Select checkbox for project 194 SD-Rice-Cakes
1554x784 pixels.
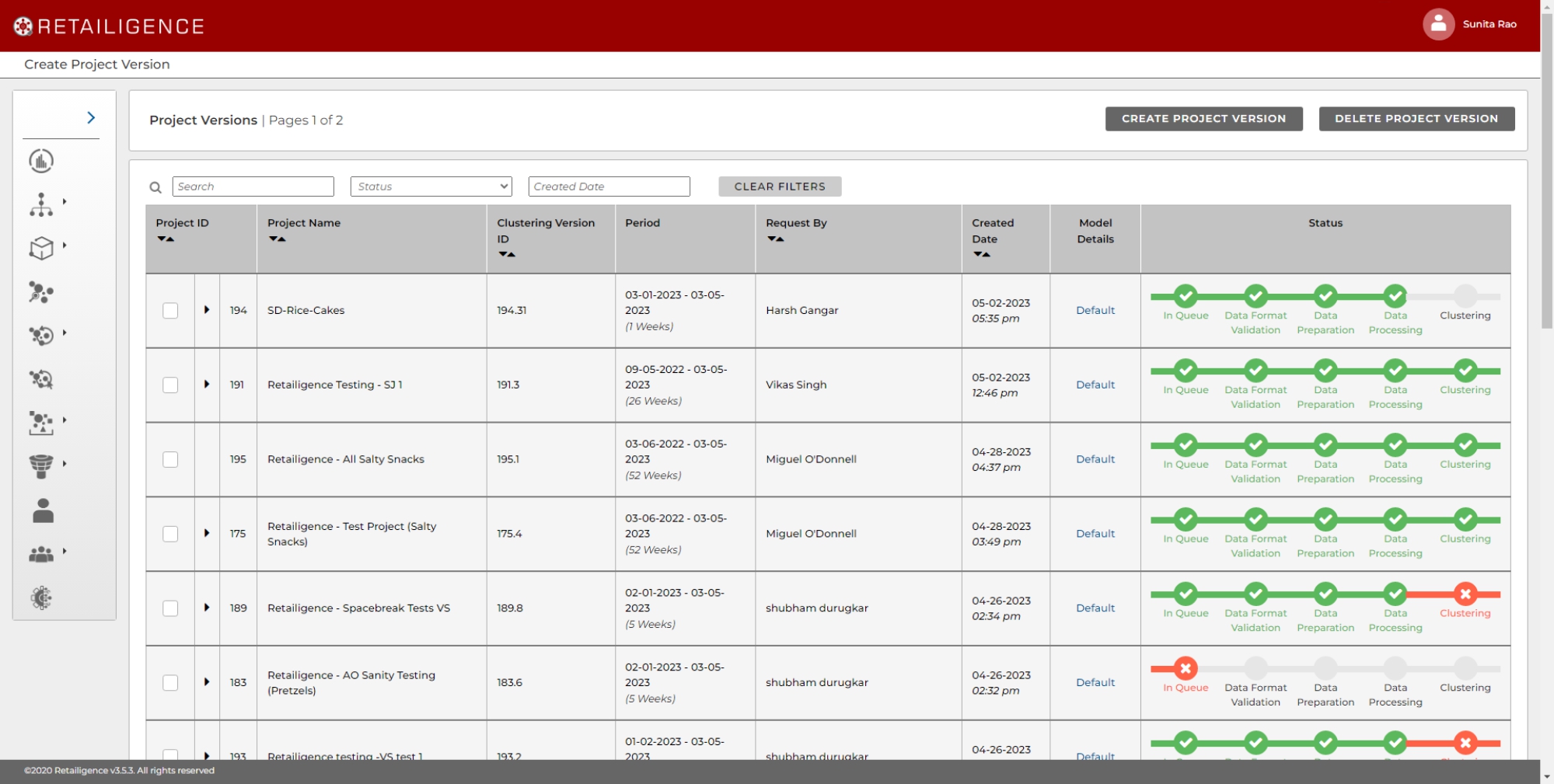(170, 311)
